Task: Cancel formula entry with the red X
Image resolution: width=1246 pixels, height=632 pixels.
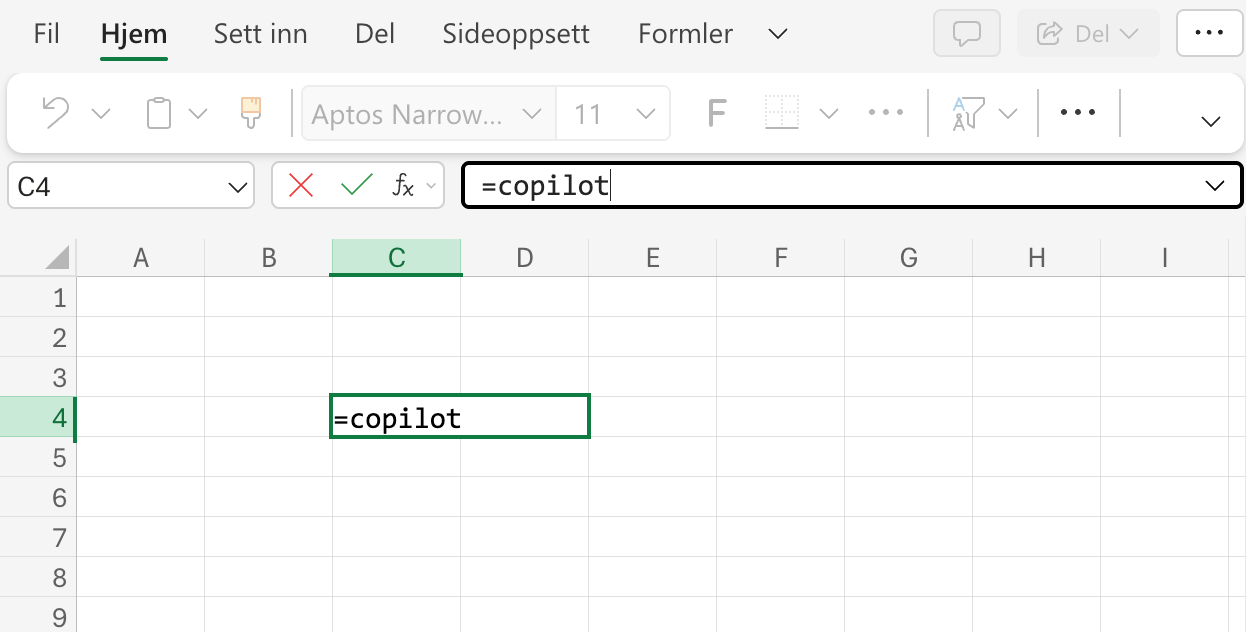Action: point(301,185)
